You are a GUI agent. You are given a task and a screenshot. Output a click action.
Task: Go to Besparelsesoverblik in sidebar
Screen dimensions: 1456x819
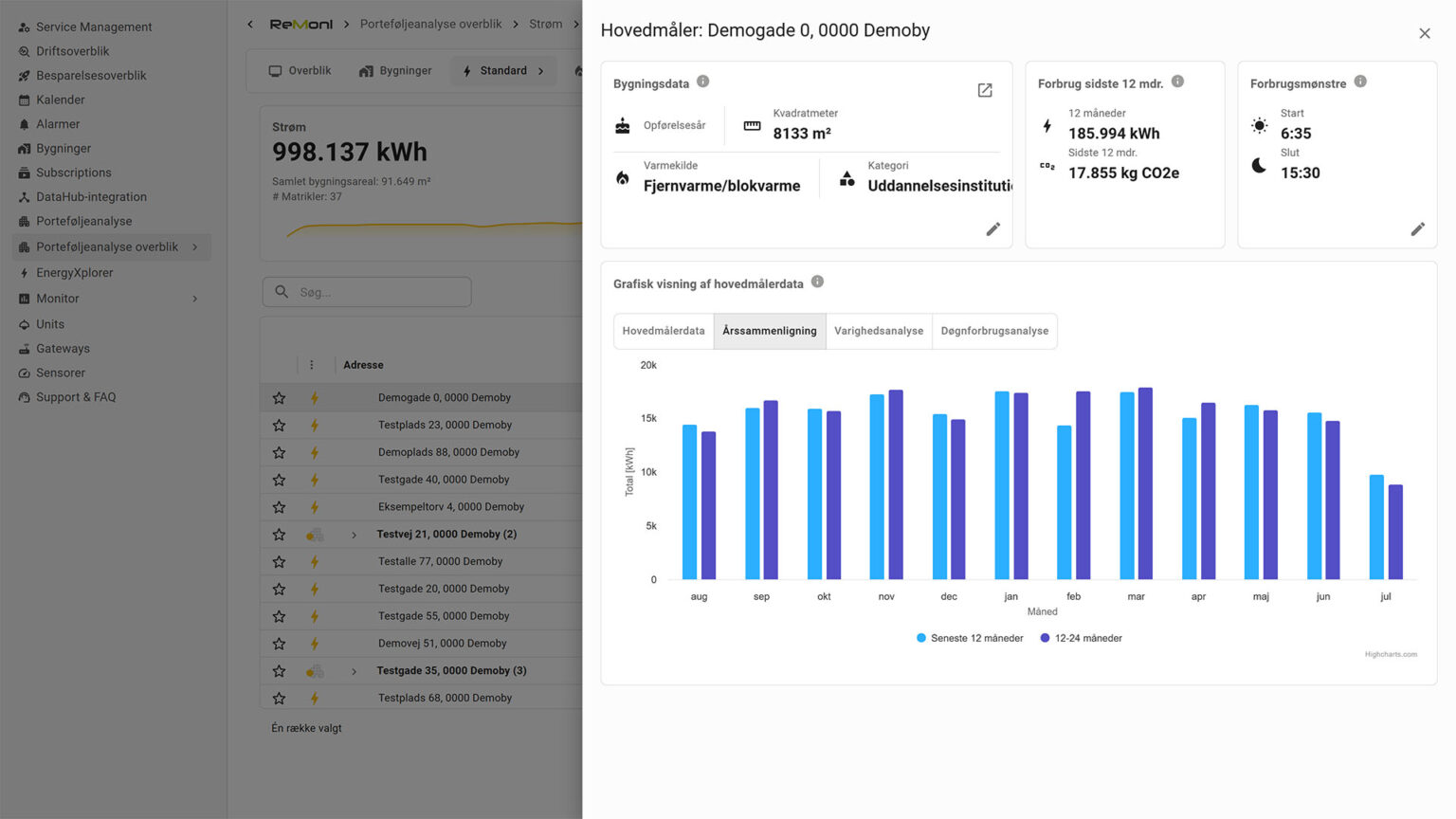pos(91,76)
